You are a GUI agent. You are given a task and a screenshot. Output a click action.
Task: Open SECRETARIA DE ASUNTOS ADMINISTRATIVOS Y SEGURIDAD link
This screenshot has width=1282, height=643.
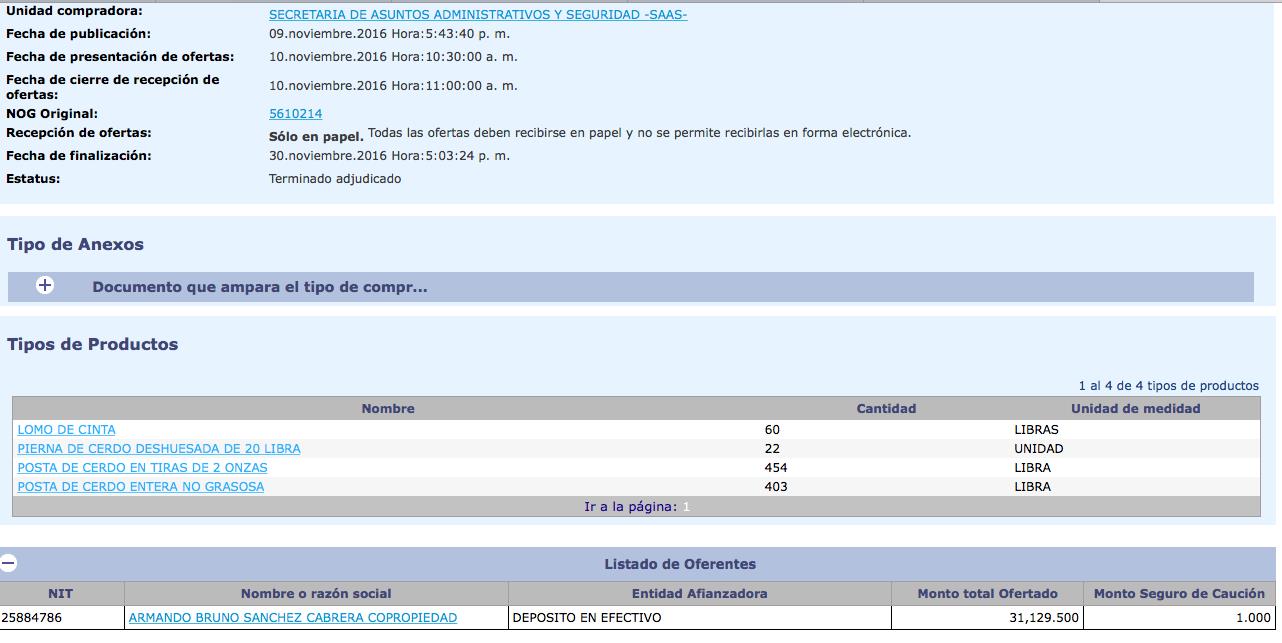pyautogui.click(x=478, y=15)
